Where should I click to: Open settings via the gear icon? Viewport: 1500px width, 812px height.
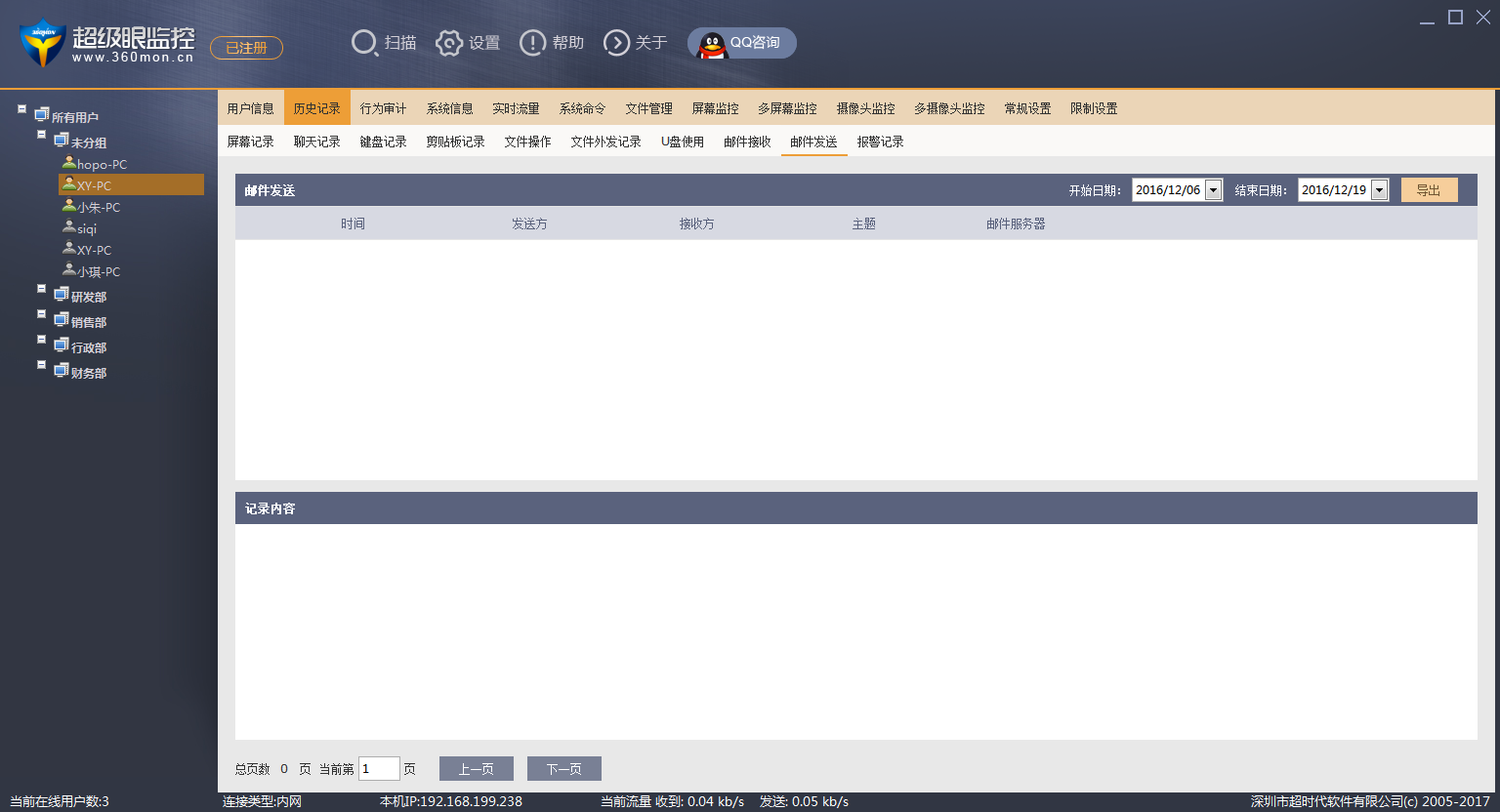448,43
